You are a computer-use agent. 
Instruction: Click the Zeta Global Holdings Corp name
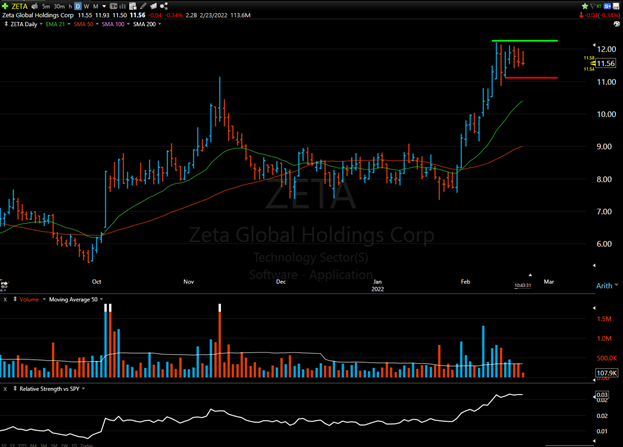tap(38, 15)
